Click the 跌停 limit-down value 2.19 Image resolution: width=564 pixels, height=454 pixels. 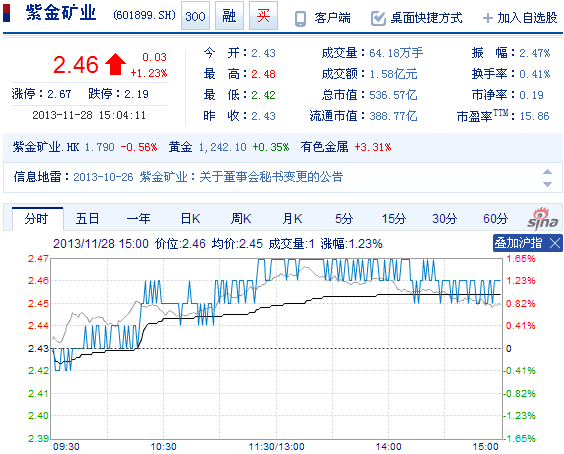(x=136, y=94)
